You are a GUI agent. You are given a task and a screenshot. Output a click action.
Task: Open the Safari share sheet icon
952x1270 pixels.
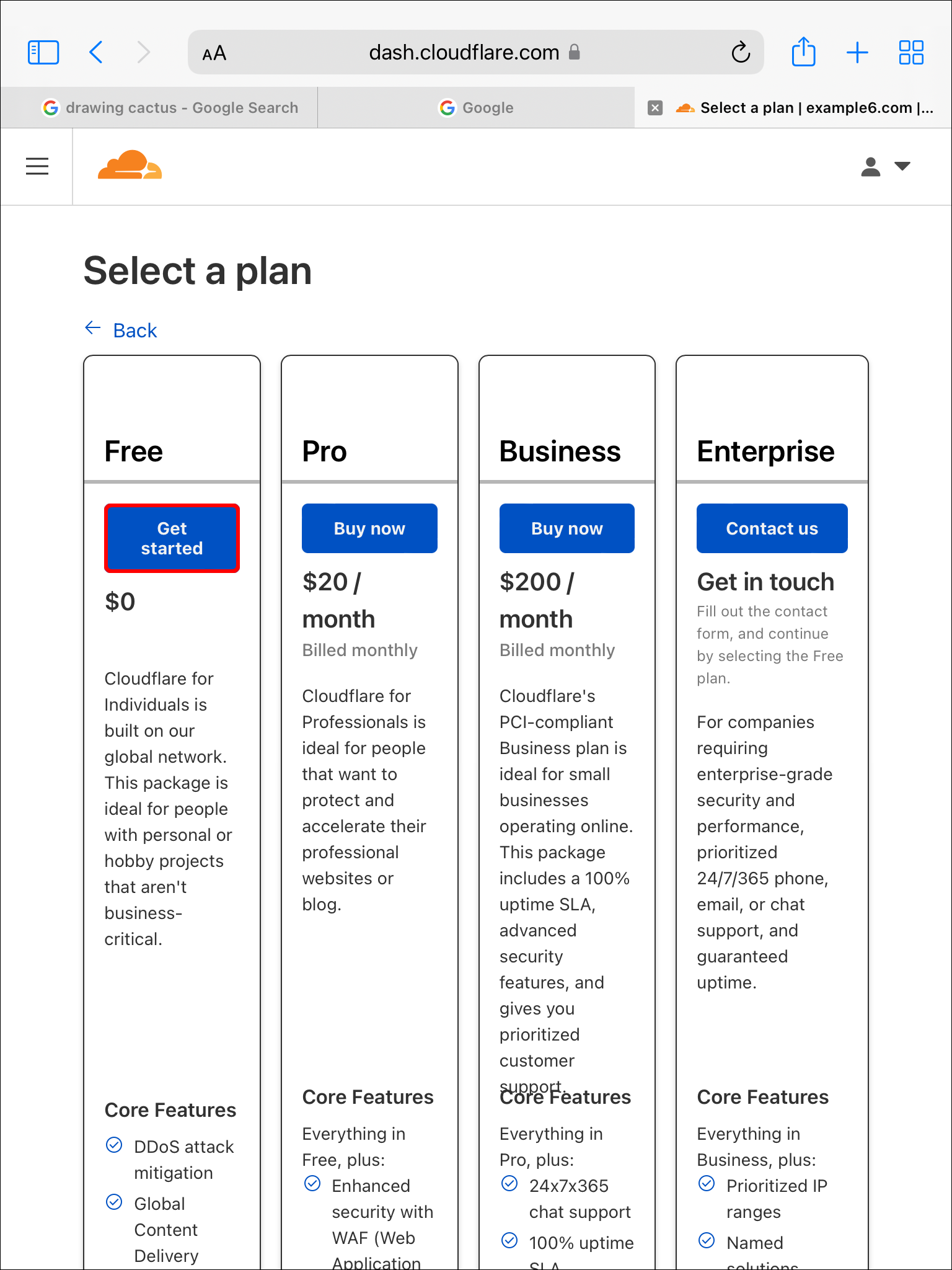coord(804,52)
